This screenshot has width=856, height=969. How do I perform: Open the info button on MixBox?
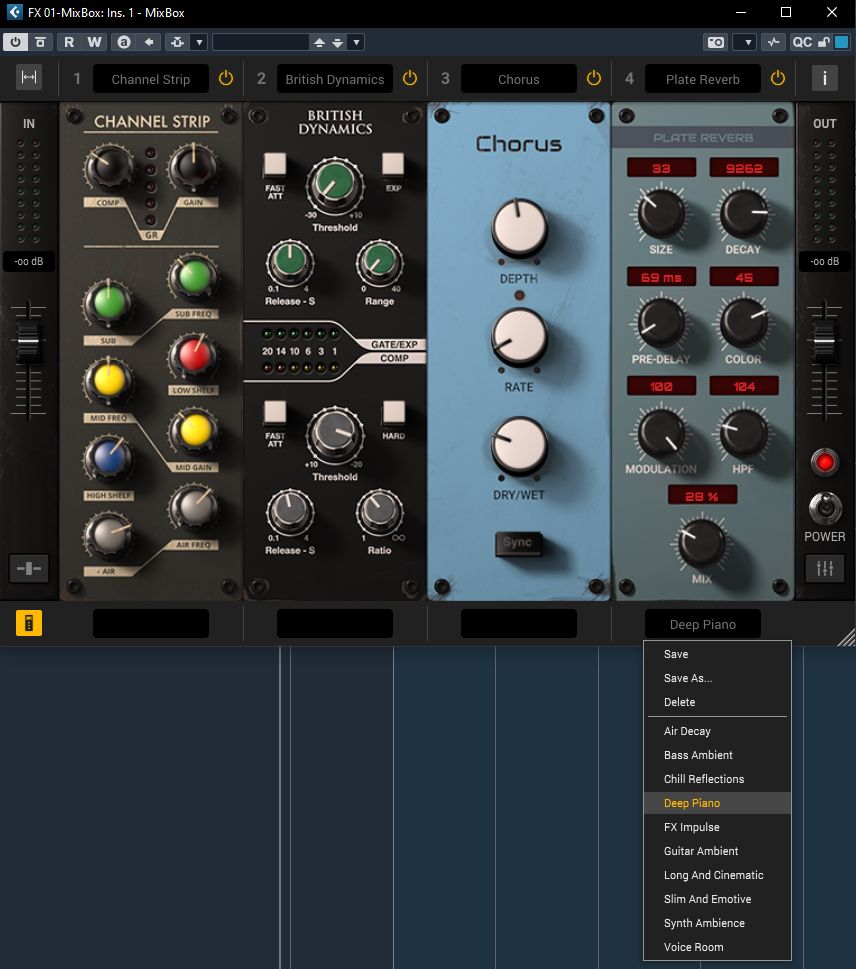point(825,79)
